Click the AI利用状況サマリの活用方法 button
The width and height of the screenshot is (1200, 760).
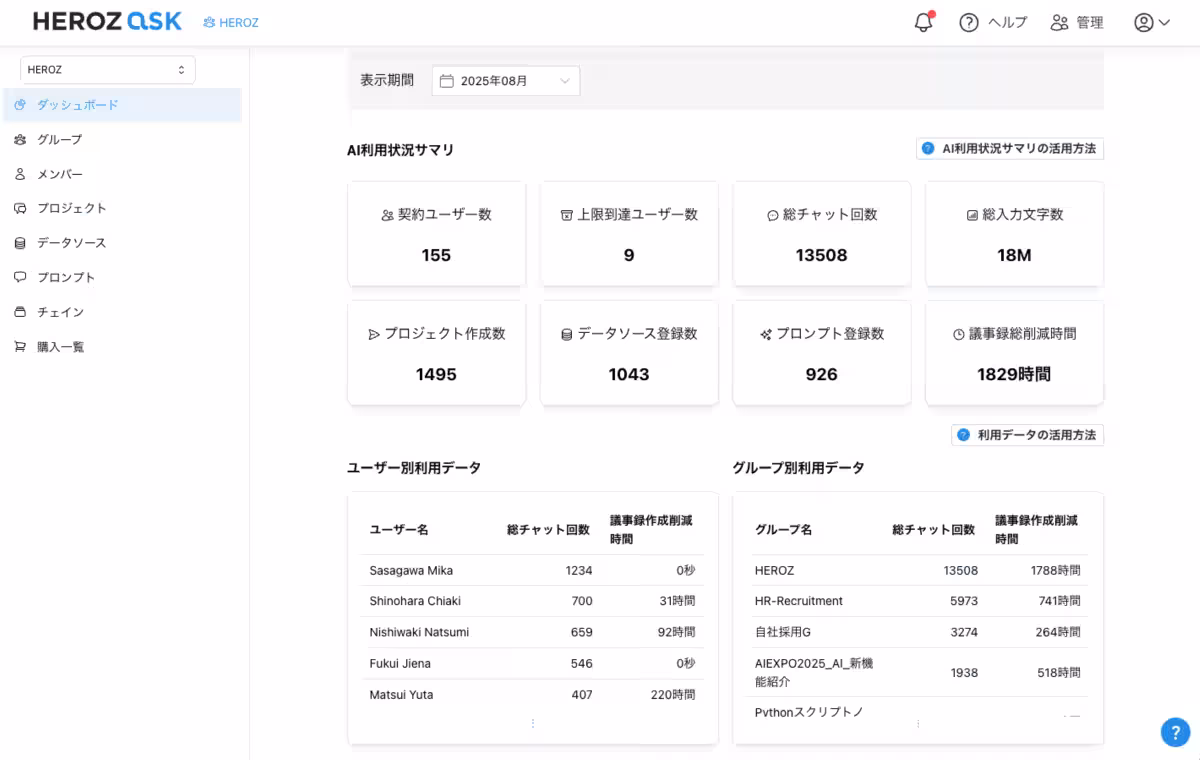pos(1010,149)
